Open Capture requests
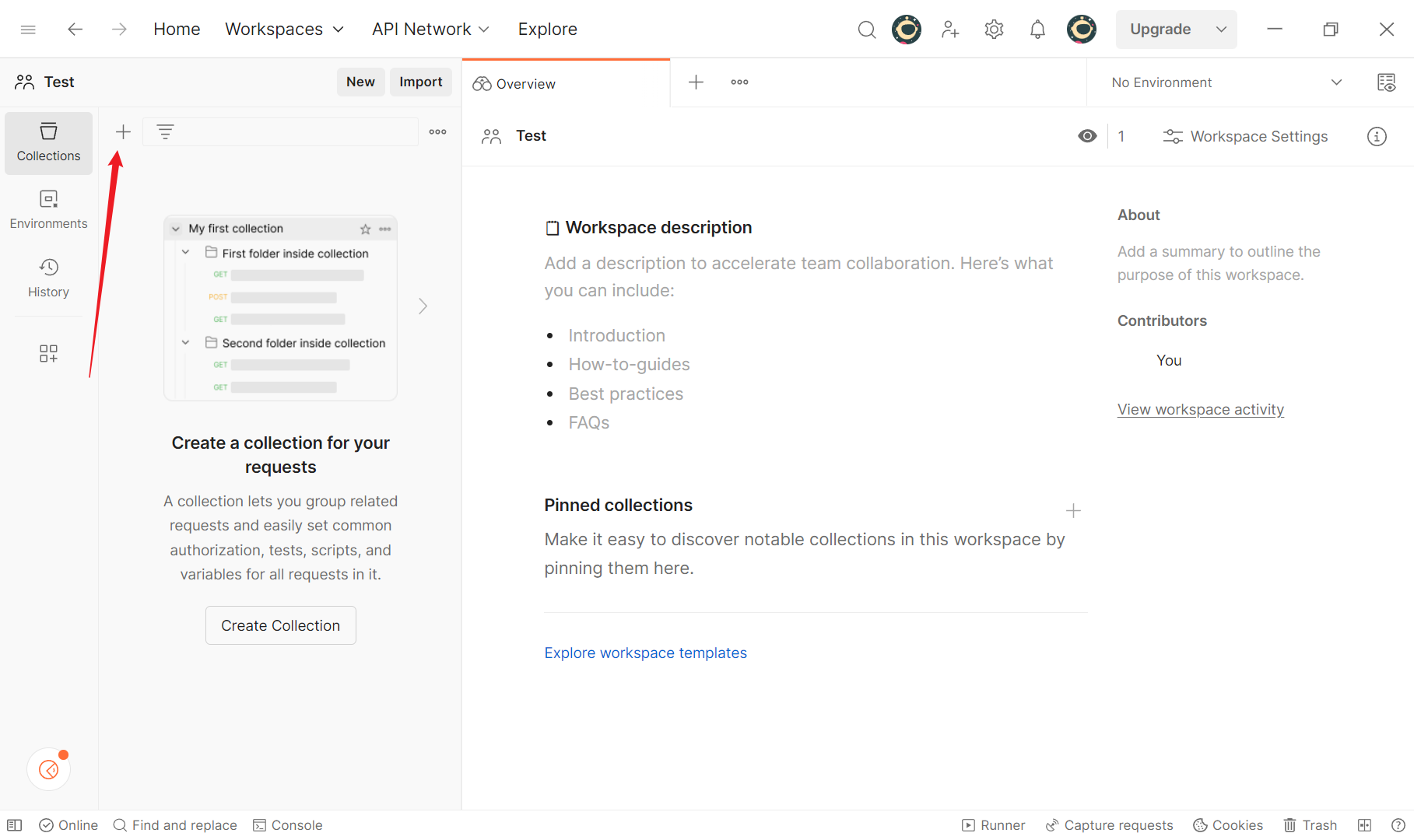This screenshot has width=1414, height=840. [1109, 825]
